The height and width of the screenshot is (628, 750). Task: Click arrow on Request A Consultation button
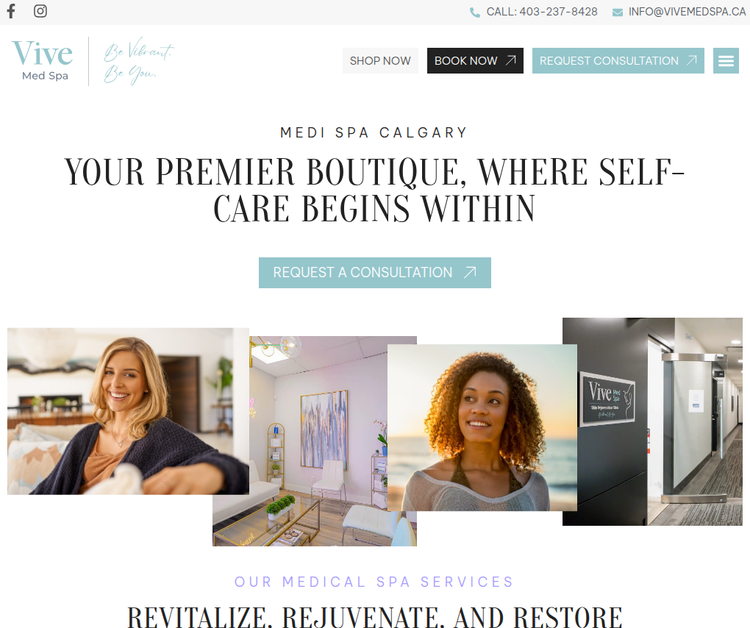click(x=470, y=272)
